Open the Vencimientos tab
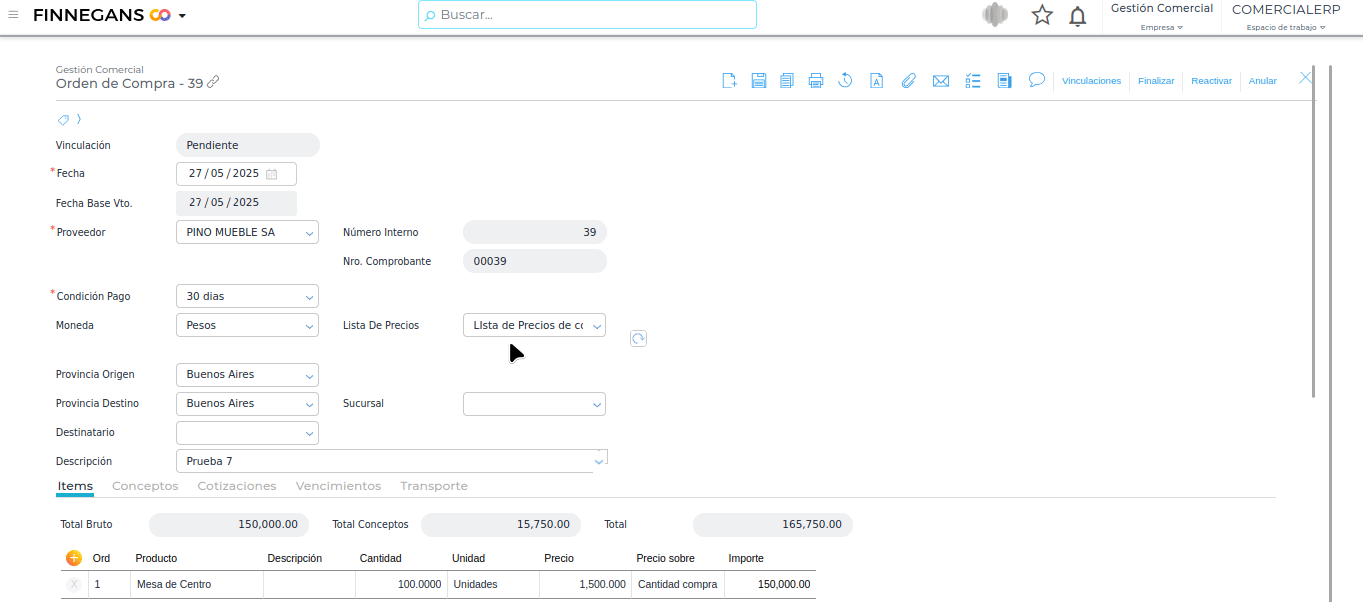 click(338, 486)
